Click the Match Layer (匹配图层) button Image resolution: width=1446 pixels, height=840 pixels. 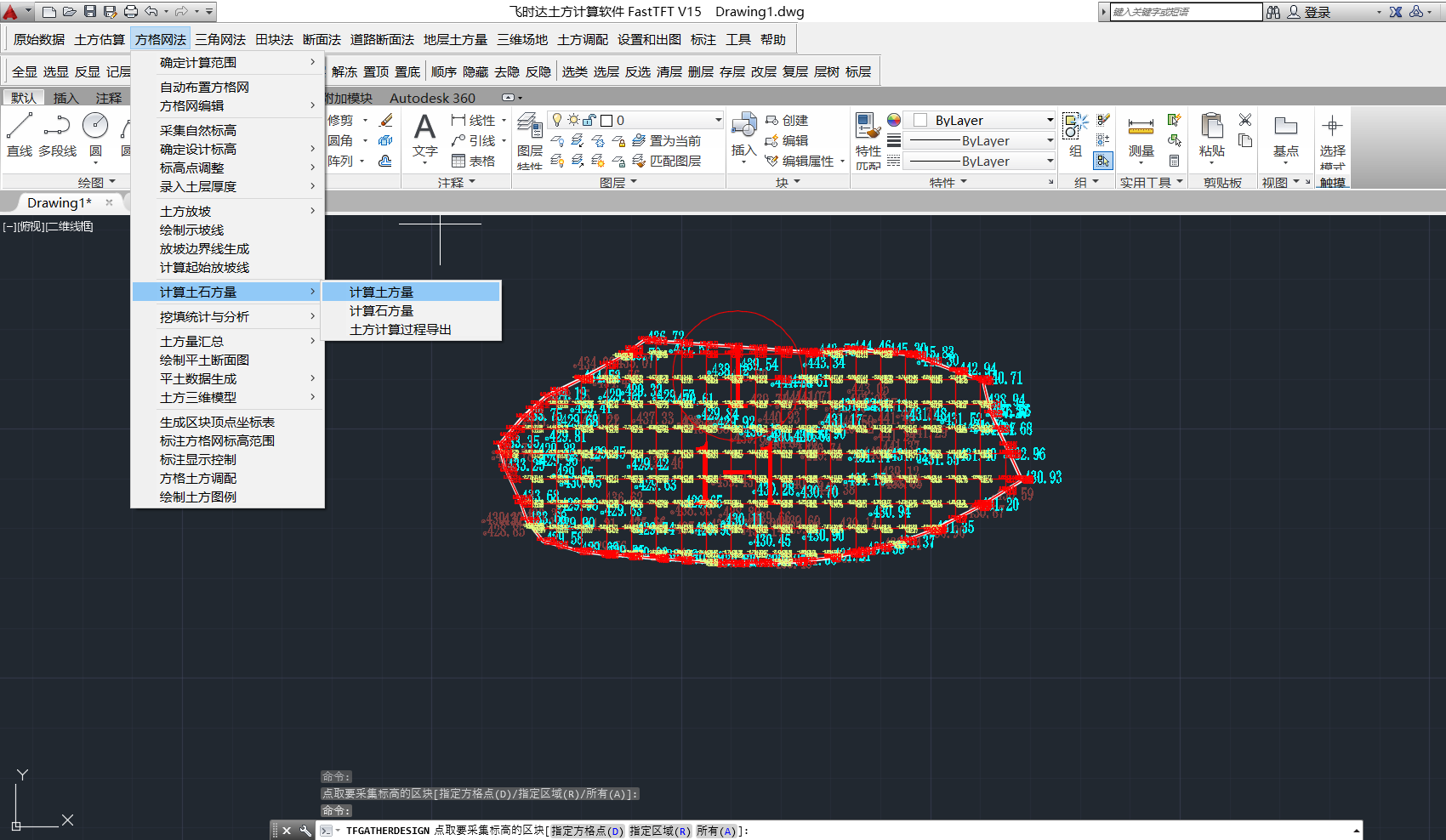(666, 161)
